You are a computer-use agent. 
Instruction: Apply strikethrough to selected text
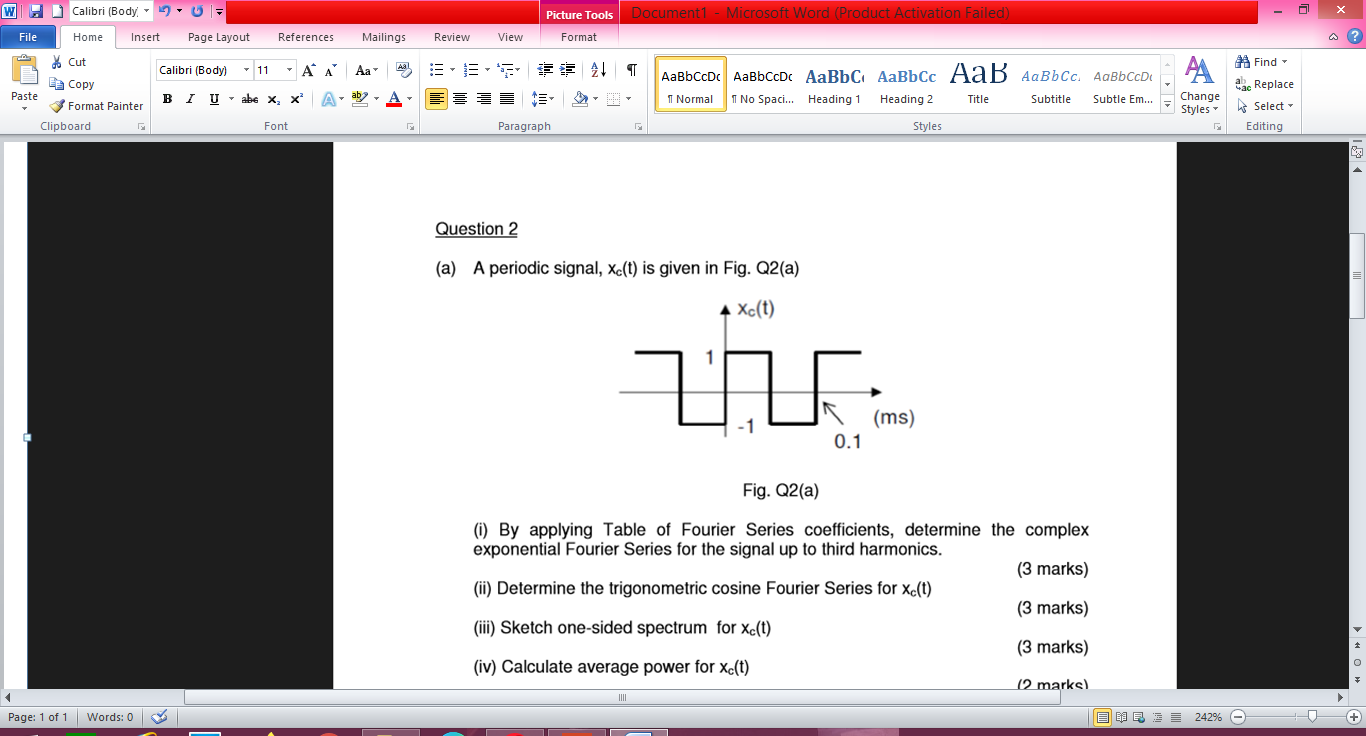[x=249, y=97]
